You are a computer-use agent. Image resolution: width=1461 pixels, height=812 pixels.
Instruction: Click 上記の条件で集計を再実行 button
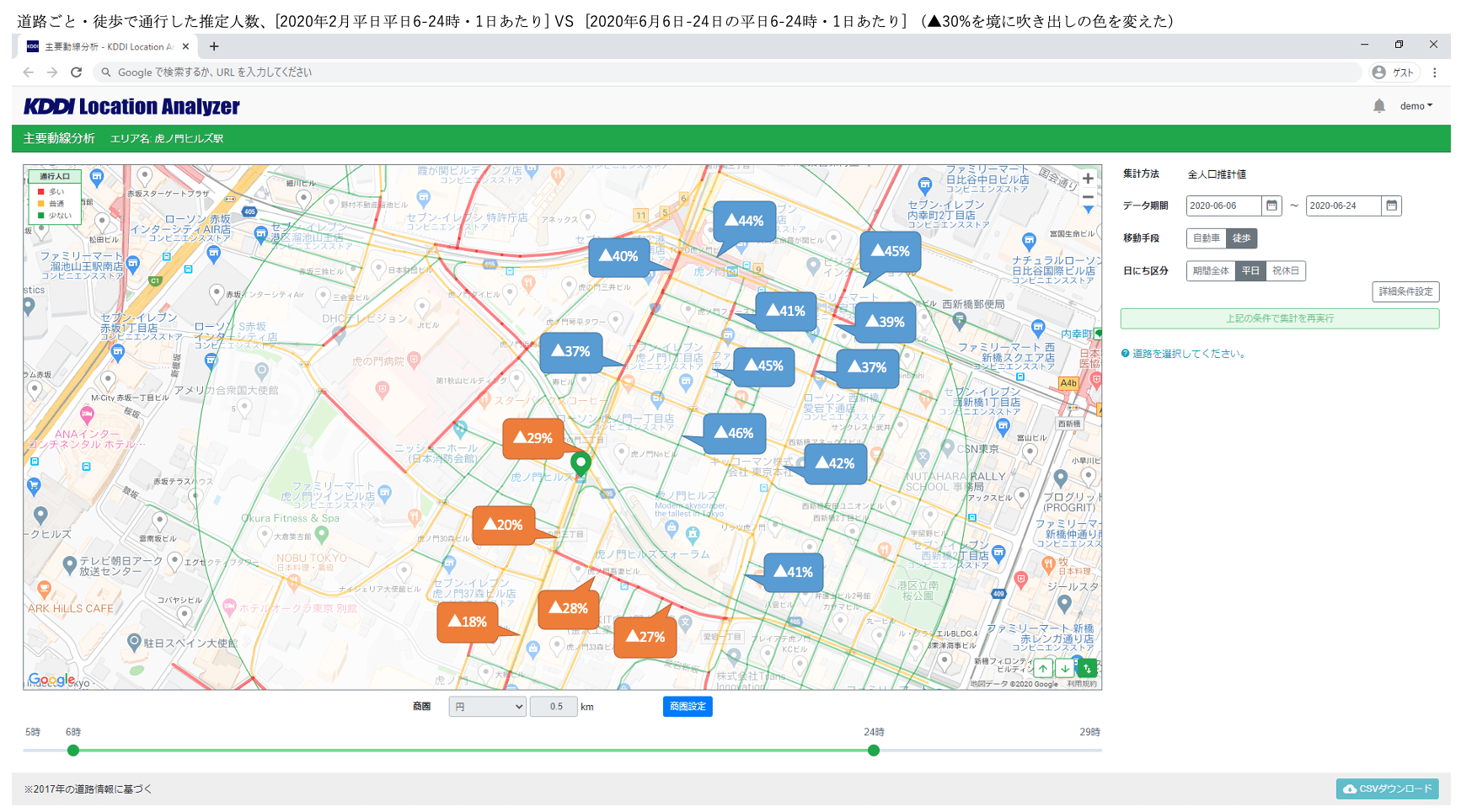1280,318
